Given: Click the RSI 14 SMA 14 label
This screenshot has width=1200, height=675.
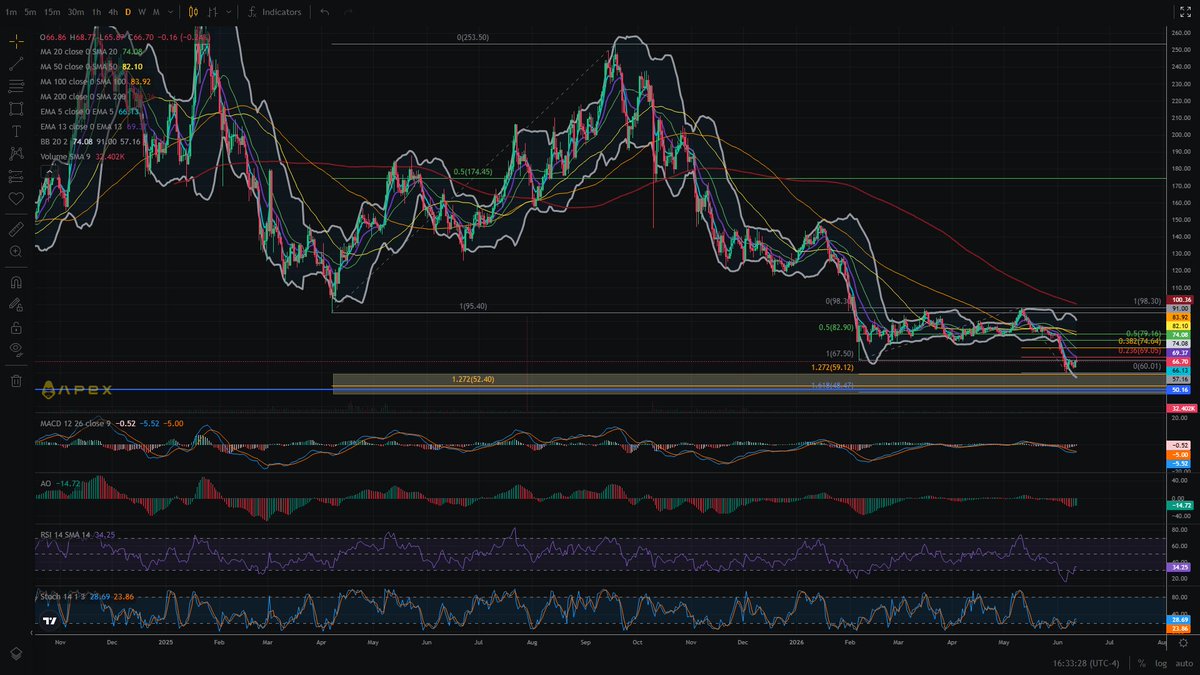Looking at the screenshot, I should 65,535.
